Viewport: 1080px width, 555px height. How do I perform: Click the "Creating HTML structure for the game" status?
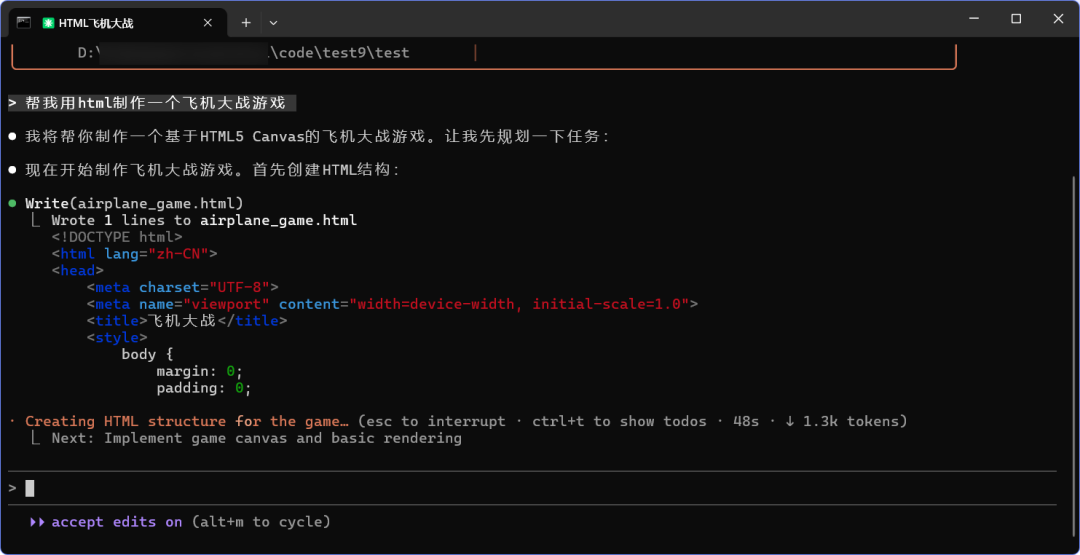187,421
